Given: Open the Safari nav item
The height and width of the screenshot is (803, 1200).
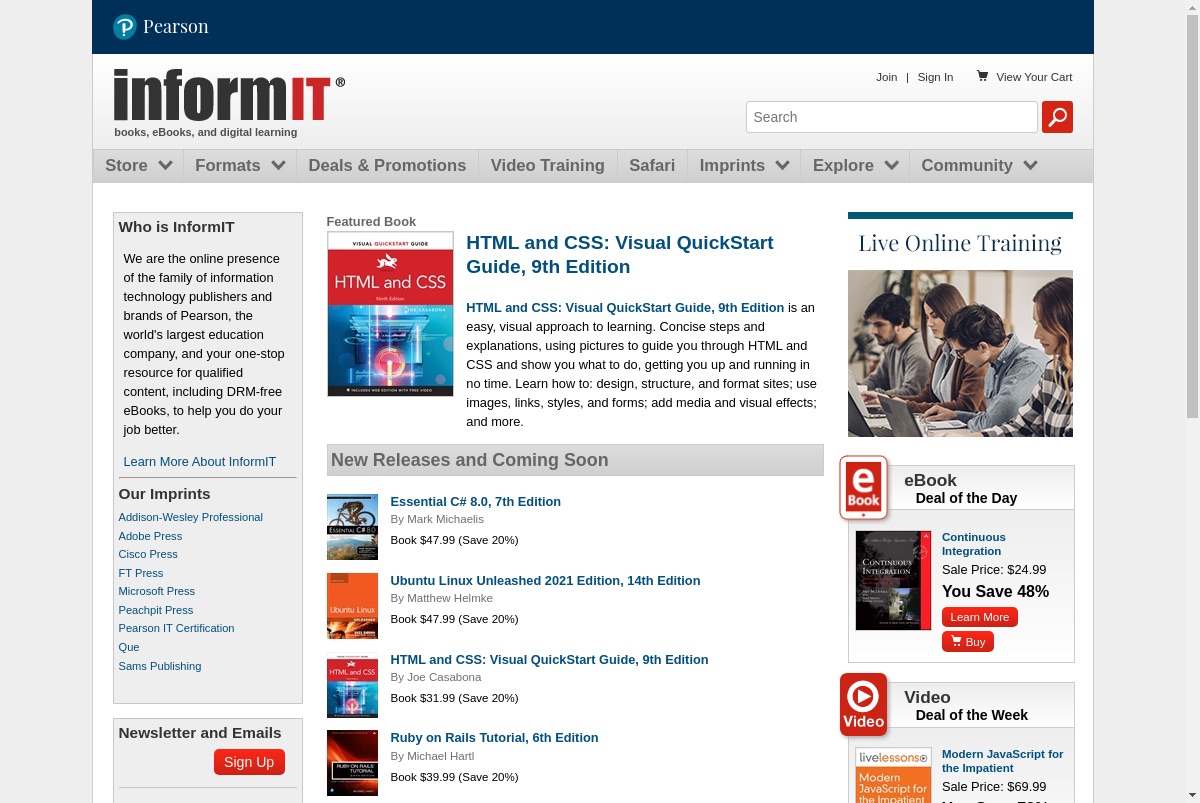Looking at the screenshot, I should (652, 166).
